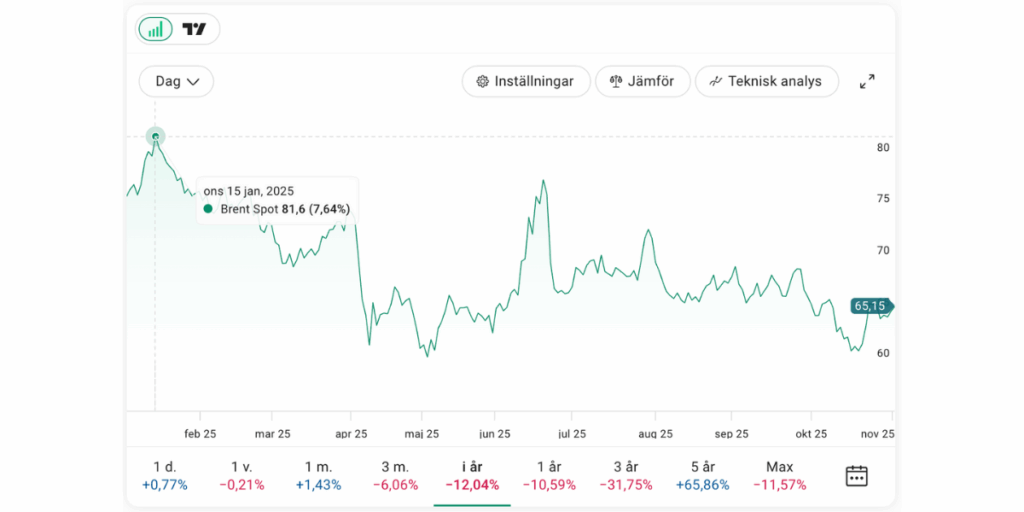Screen dimensions: 1024x512
Task: Select the 1 v. time period
Action: click(x=242, y=476)
